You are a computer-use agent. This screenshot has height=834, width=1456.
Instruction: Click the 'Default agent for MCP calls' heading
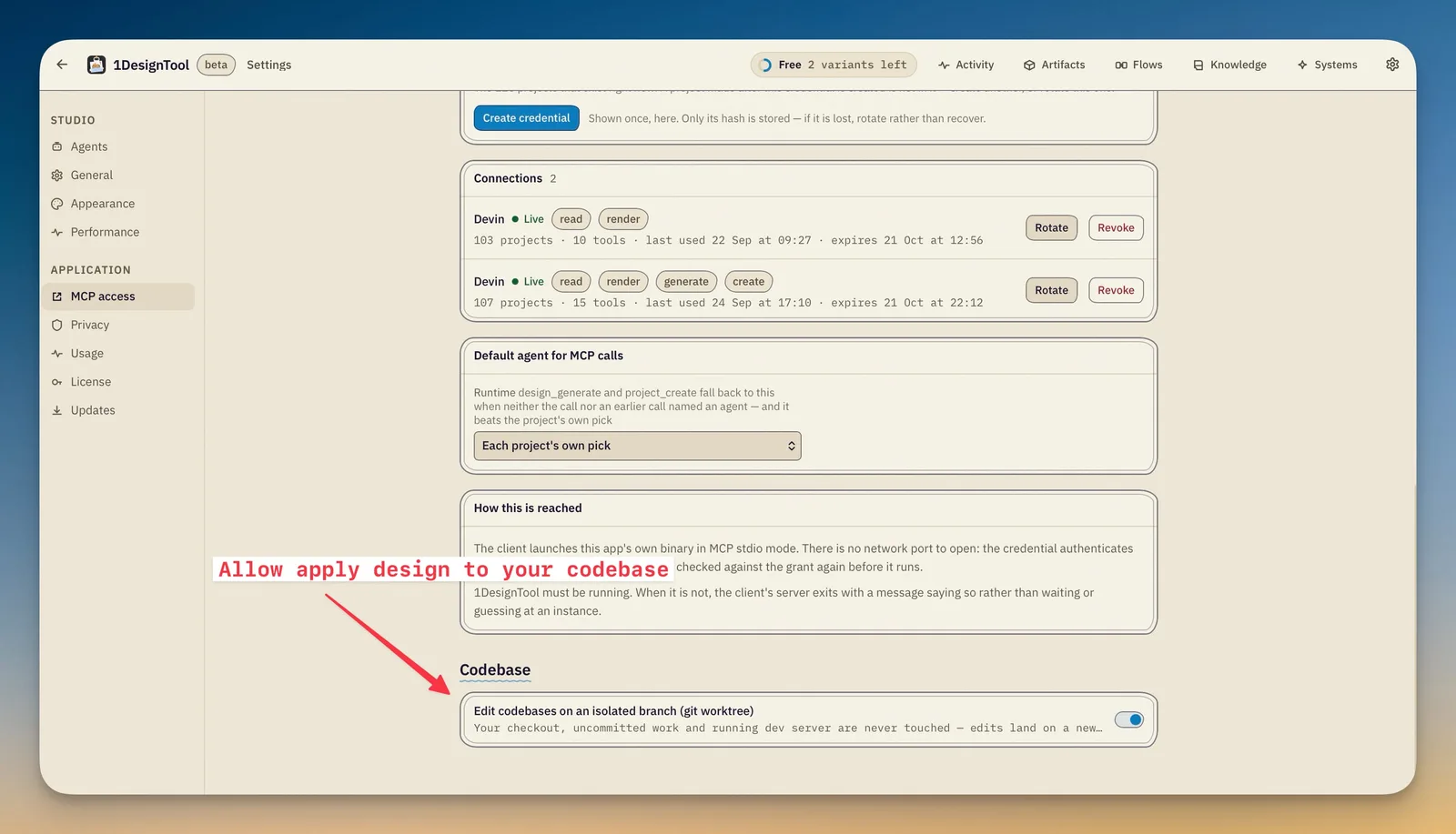(549, 356)
